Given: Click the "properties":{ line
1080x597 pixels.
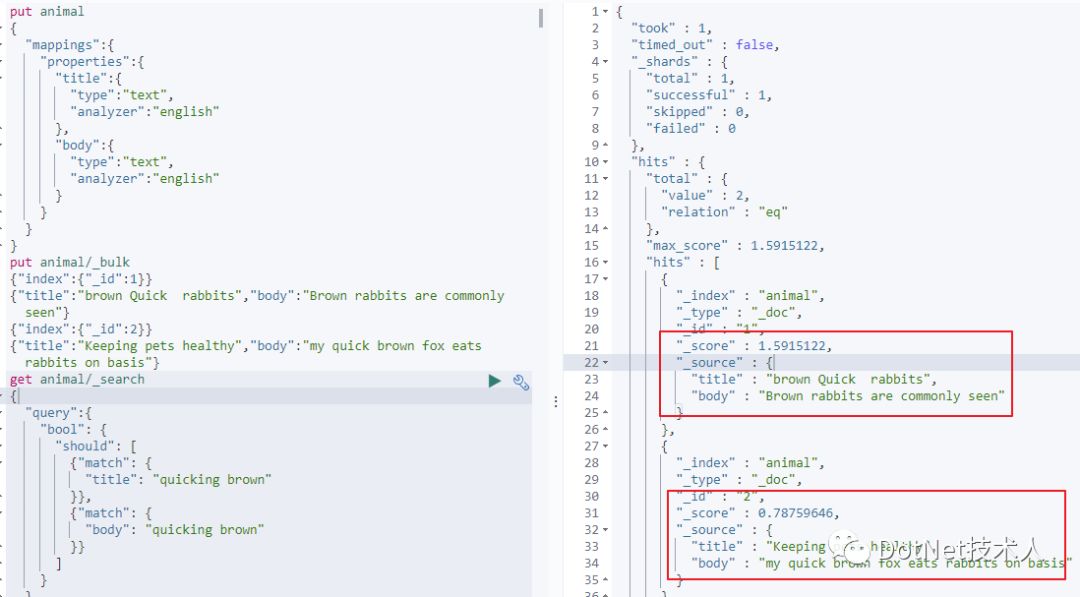Looking at the screenshot, I should coord(92,62).
